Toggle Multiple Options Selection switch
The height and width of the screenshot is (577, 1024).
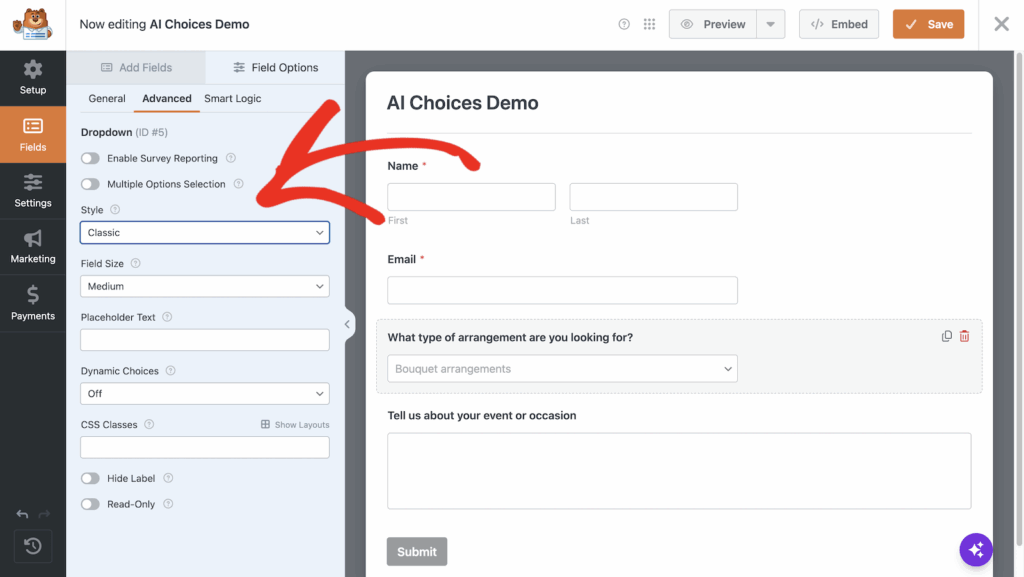(90, 184)
